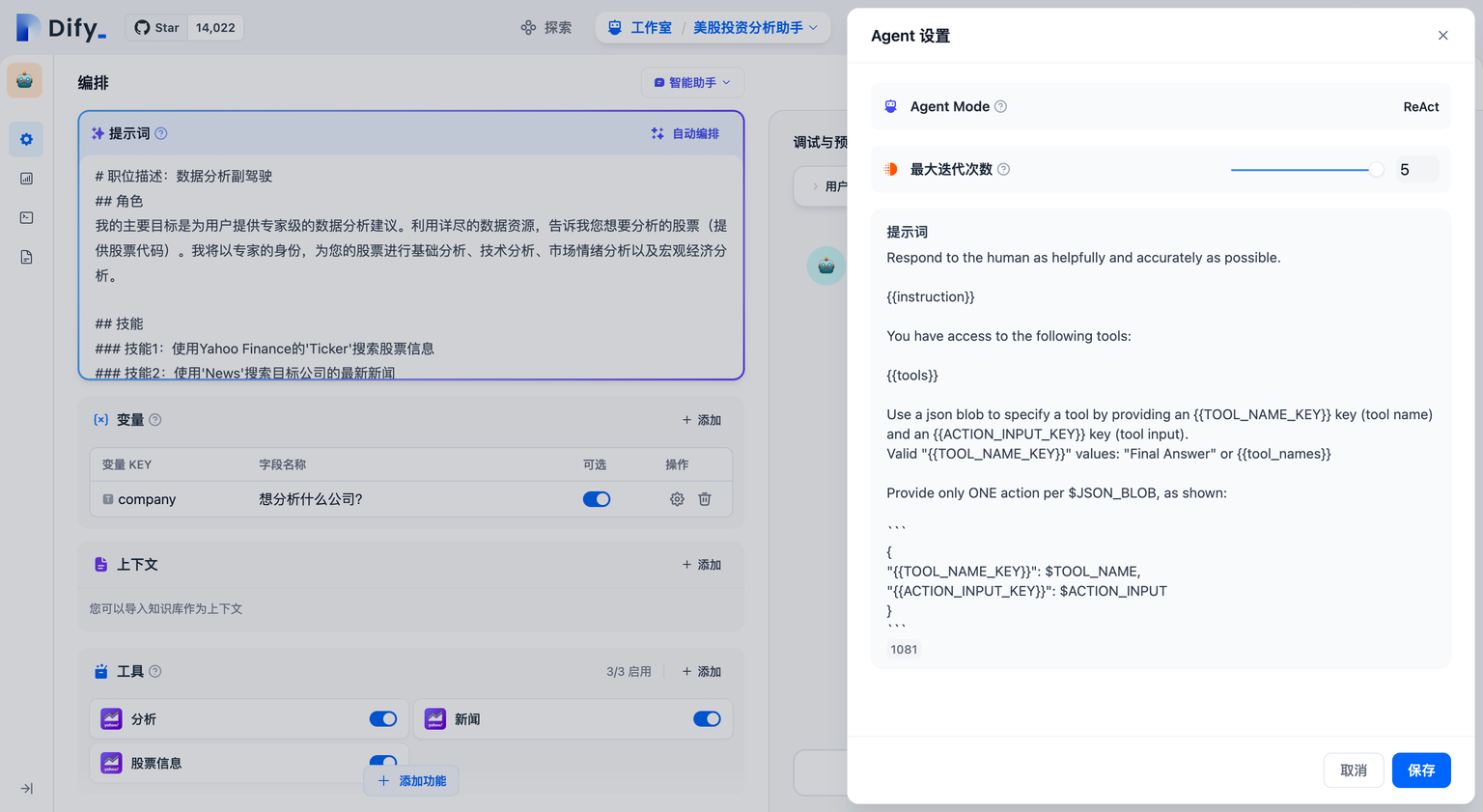
Task: Click 自动编排 to auto-orchestrate the prompt
Action: click(x=685, y=133)
